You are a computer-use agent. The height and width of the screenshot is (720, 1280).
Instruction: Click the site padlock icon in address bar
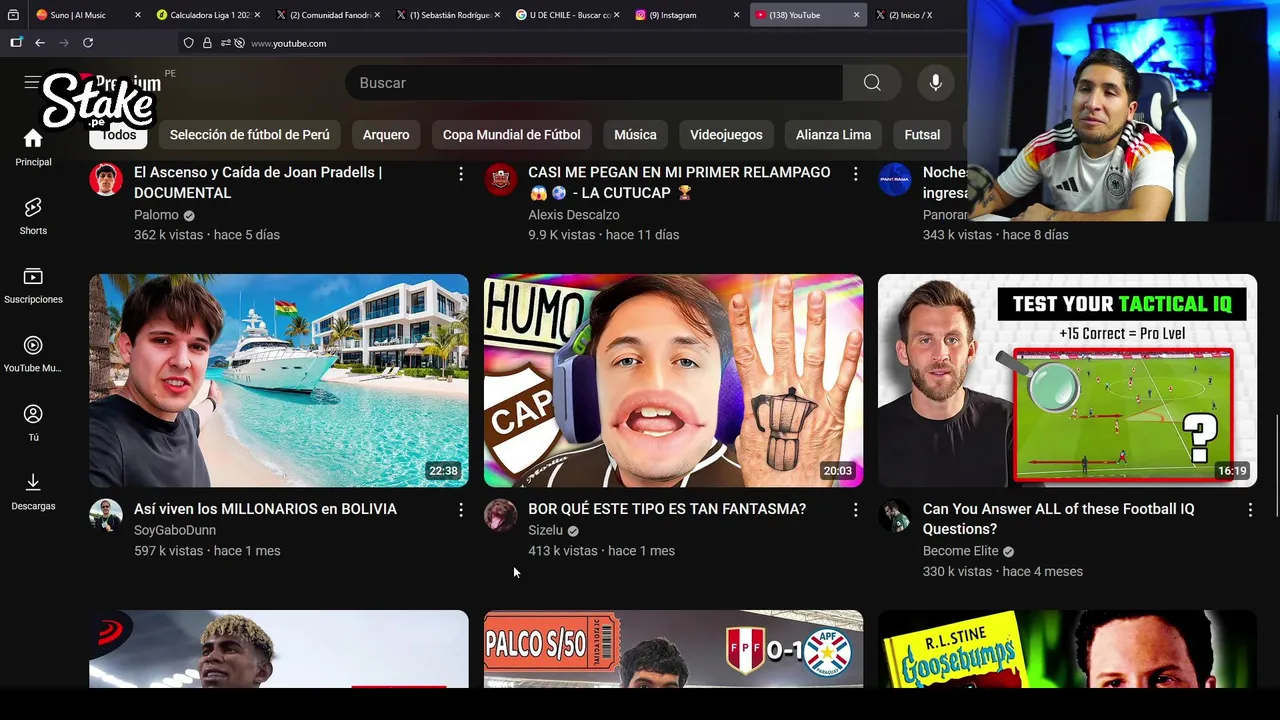click(207, 43)
